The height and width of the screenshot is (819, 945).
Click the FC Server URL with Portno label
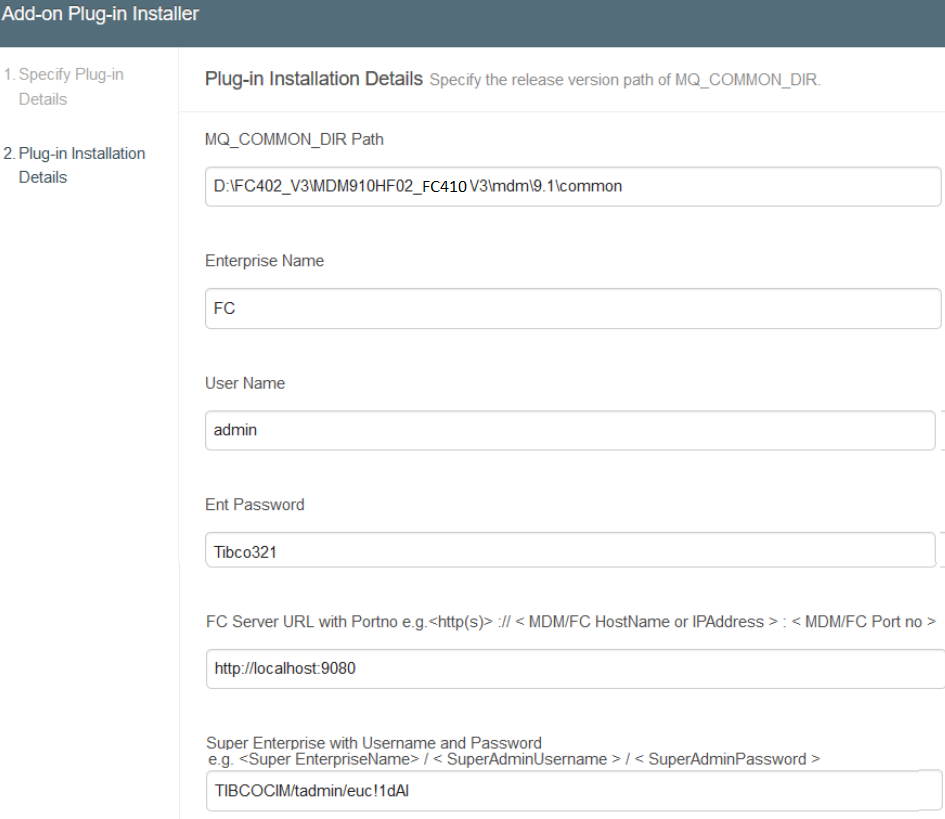point(570,621)
